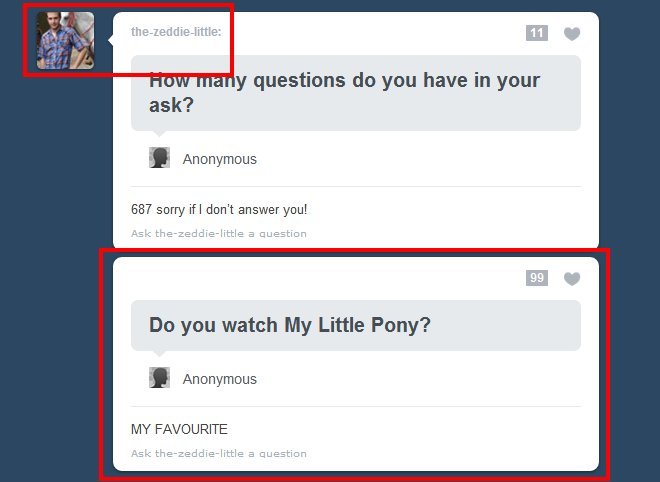This screenshot has height=482, width=660.
Task: Click the speech pointer beside the avatar
Action: pyautogui.click(x=111, y=40)
